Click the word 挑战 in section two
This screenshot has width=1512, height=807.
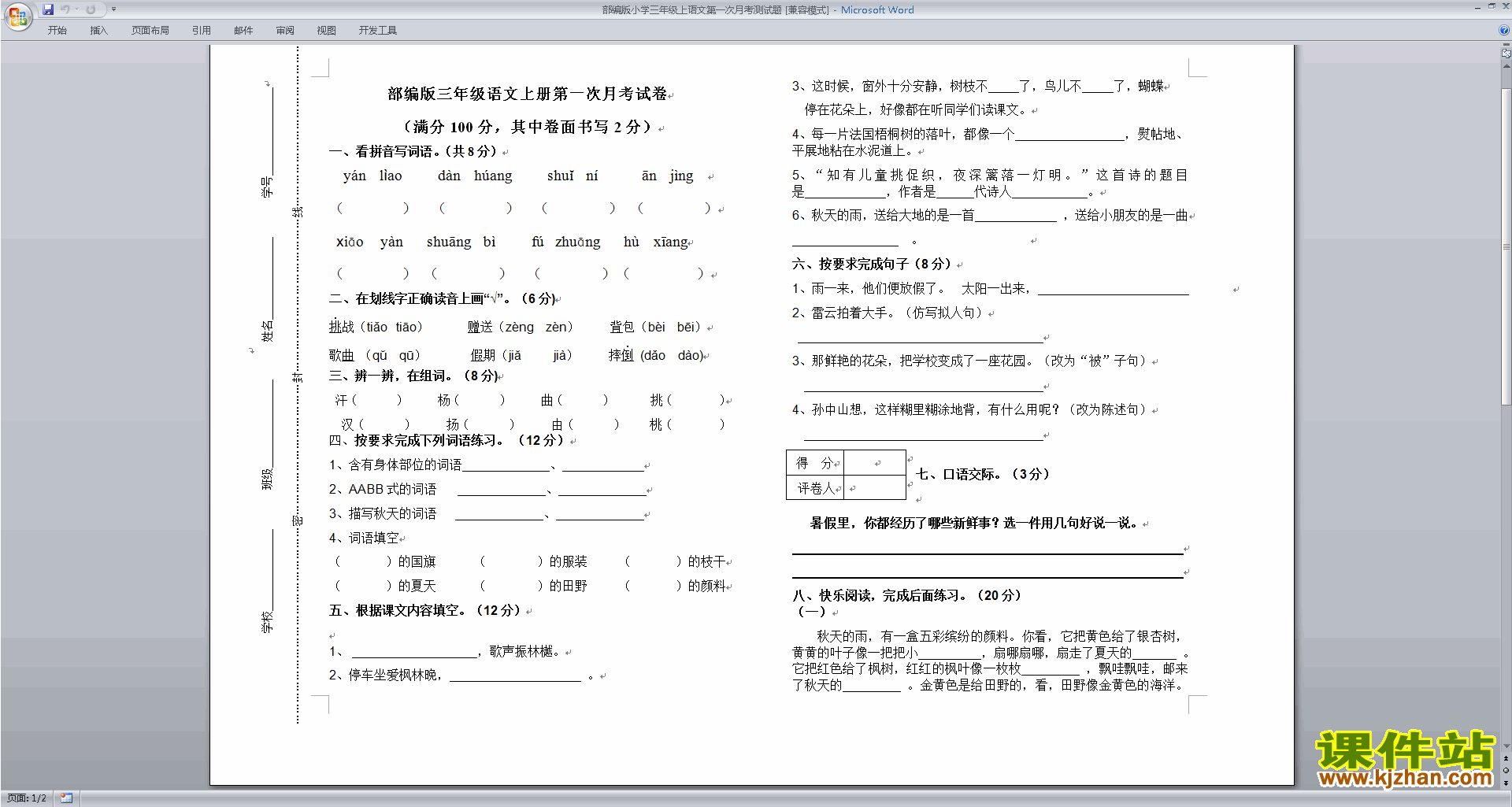(342, 327)
